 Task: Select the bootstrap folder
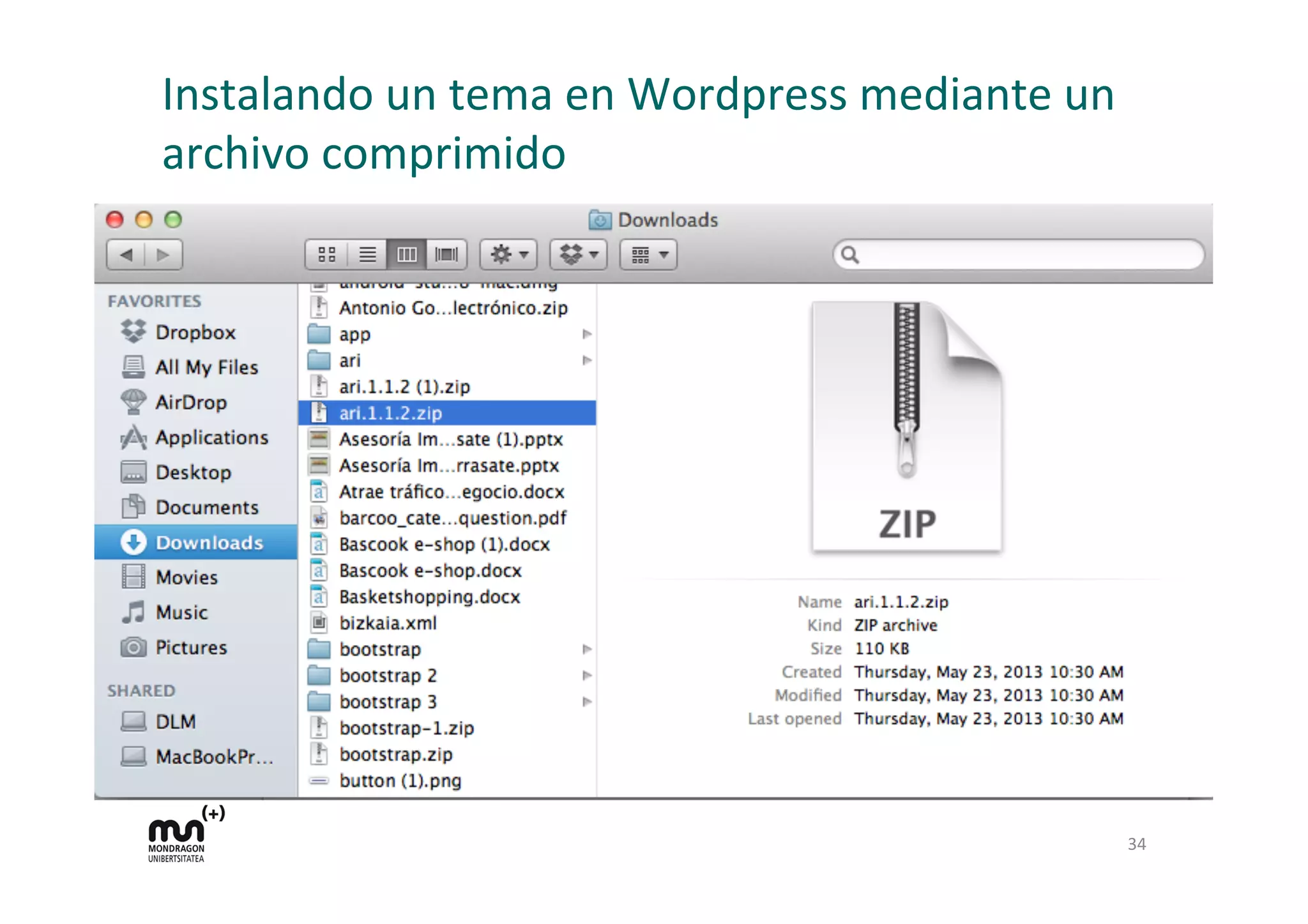point(447,649)
